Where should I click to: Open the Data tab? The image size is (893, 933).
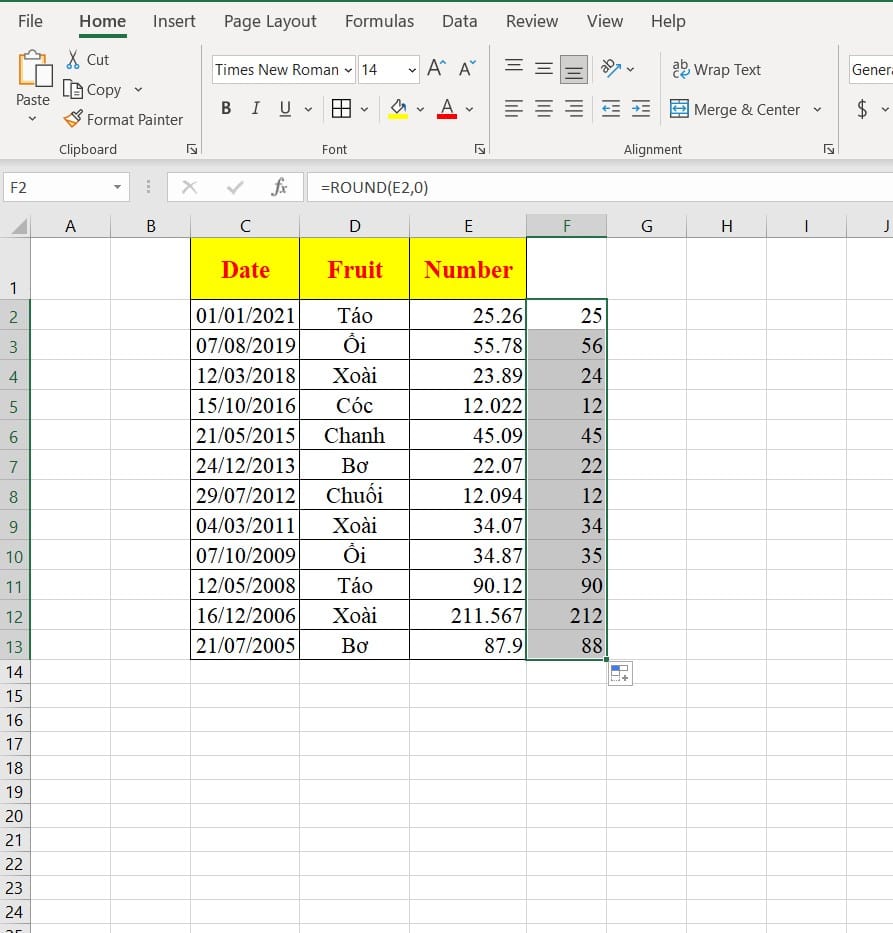point(459,21)
